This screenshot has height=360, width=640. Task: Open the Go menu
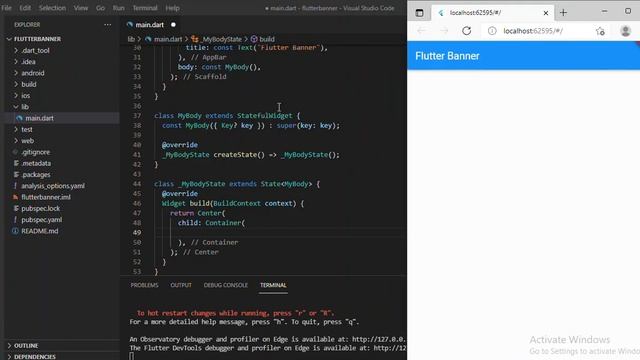(x=100, y=8)
